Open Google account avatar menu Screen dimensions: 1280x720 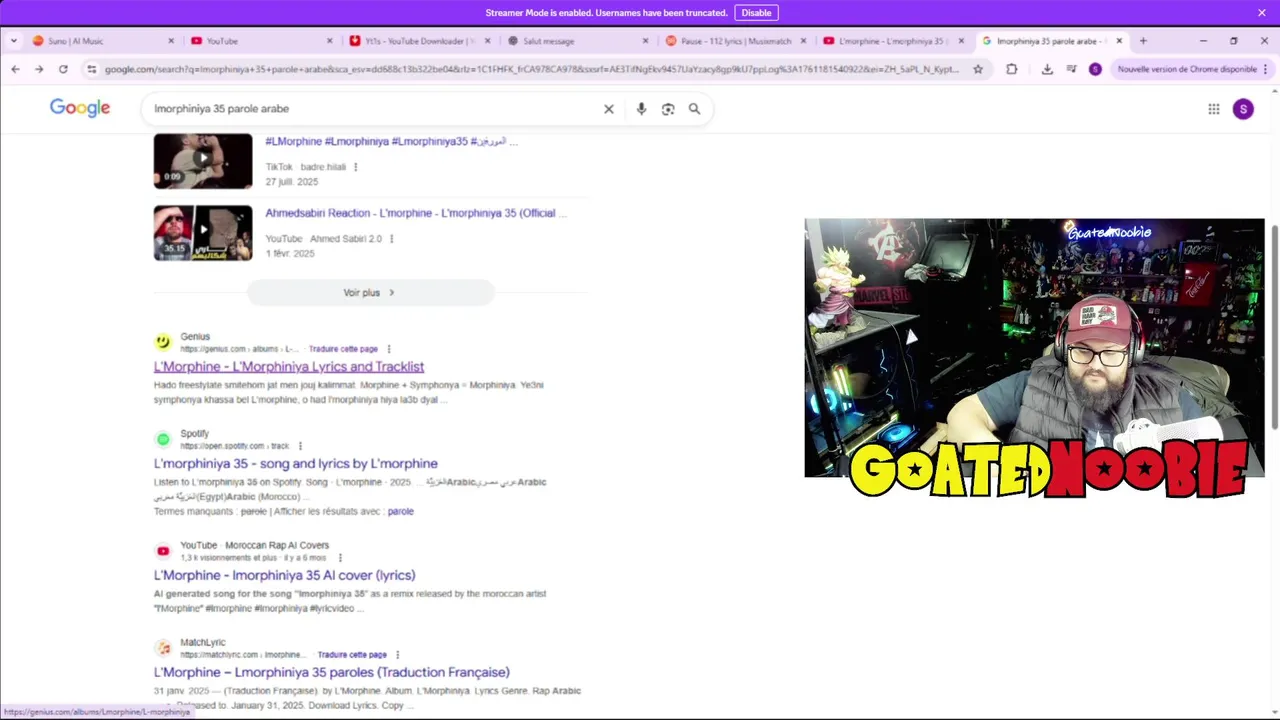[1243, 109]
